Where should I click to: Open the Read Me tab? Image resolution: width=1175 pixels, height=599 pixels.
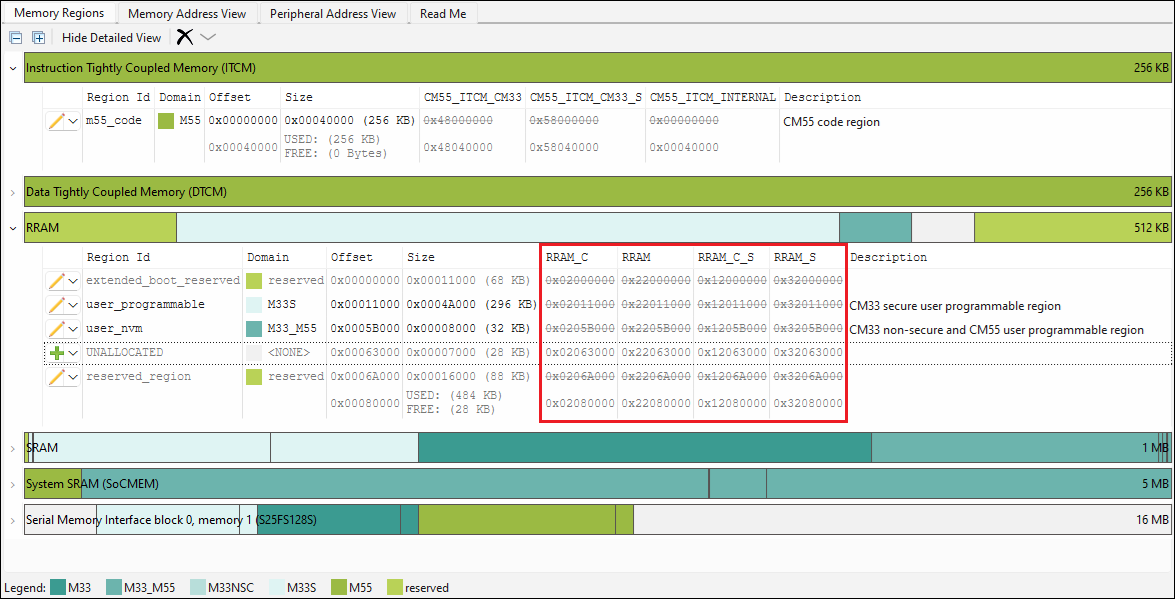[x=443, y=14]
